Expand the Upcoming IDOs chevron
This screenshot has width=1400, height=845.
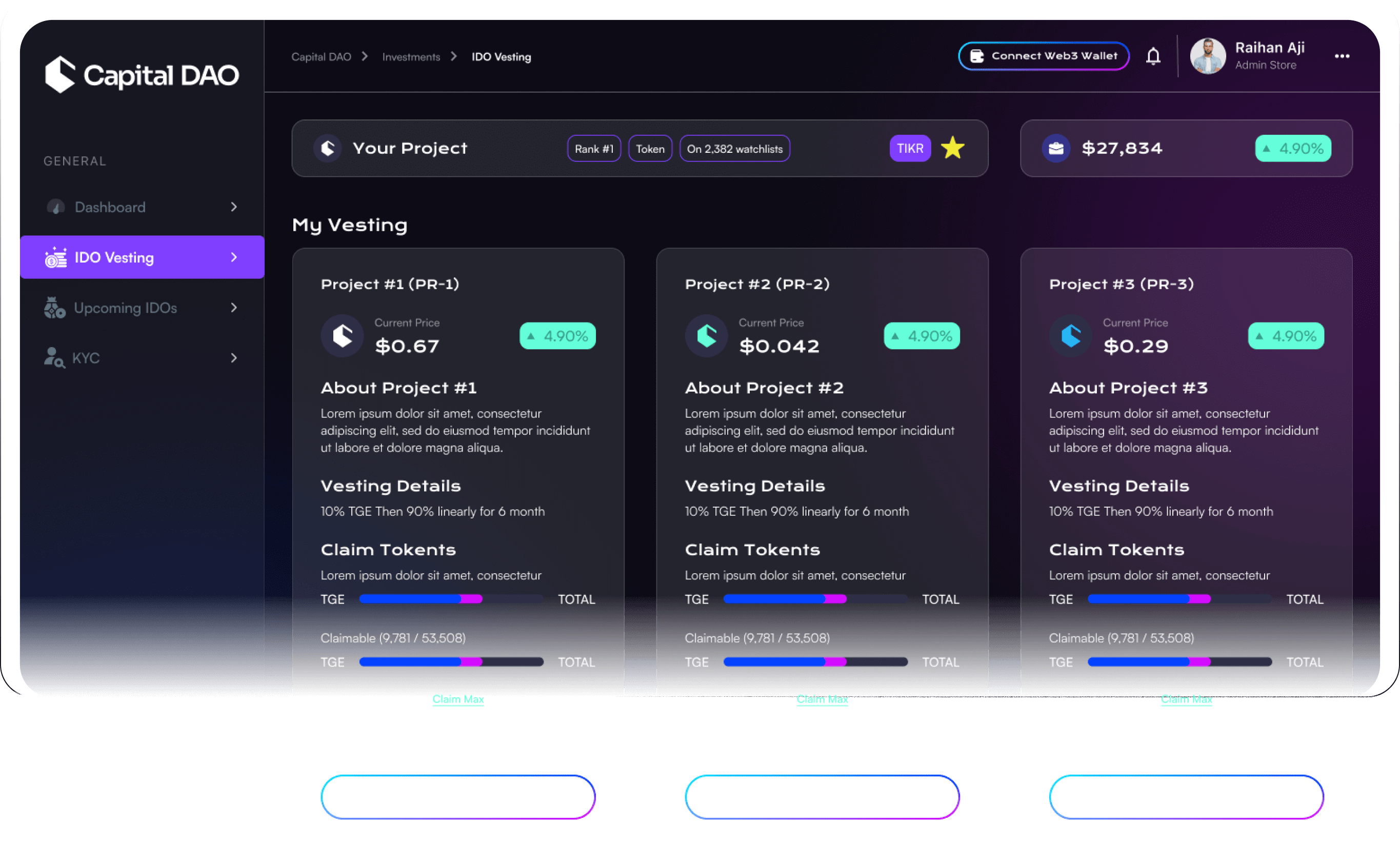pyautogui.click(x=234, y=308)
